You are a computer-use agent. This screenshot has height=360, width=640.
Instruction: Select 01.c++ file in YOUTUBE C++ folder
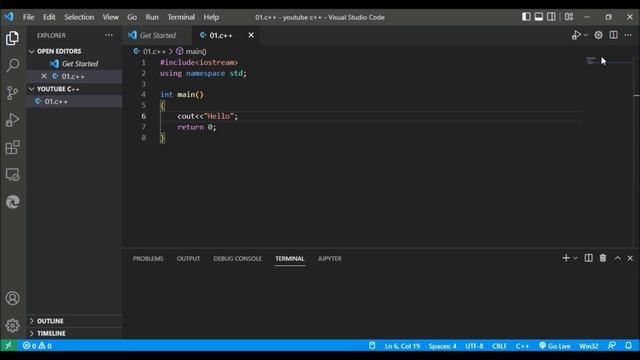pyautogui.click(x=75, y=101)
